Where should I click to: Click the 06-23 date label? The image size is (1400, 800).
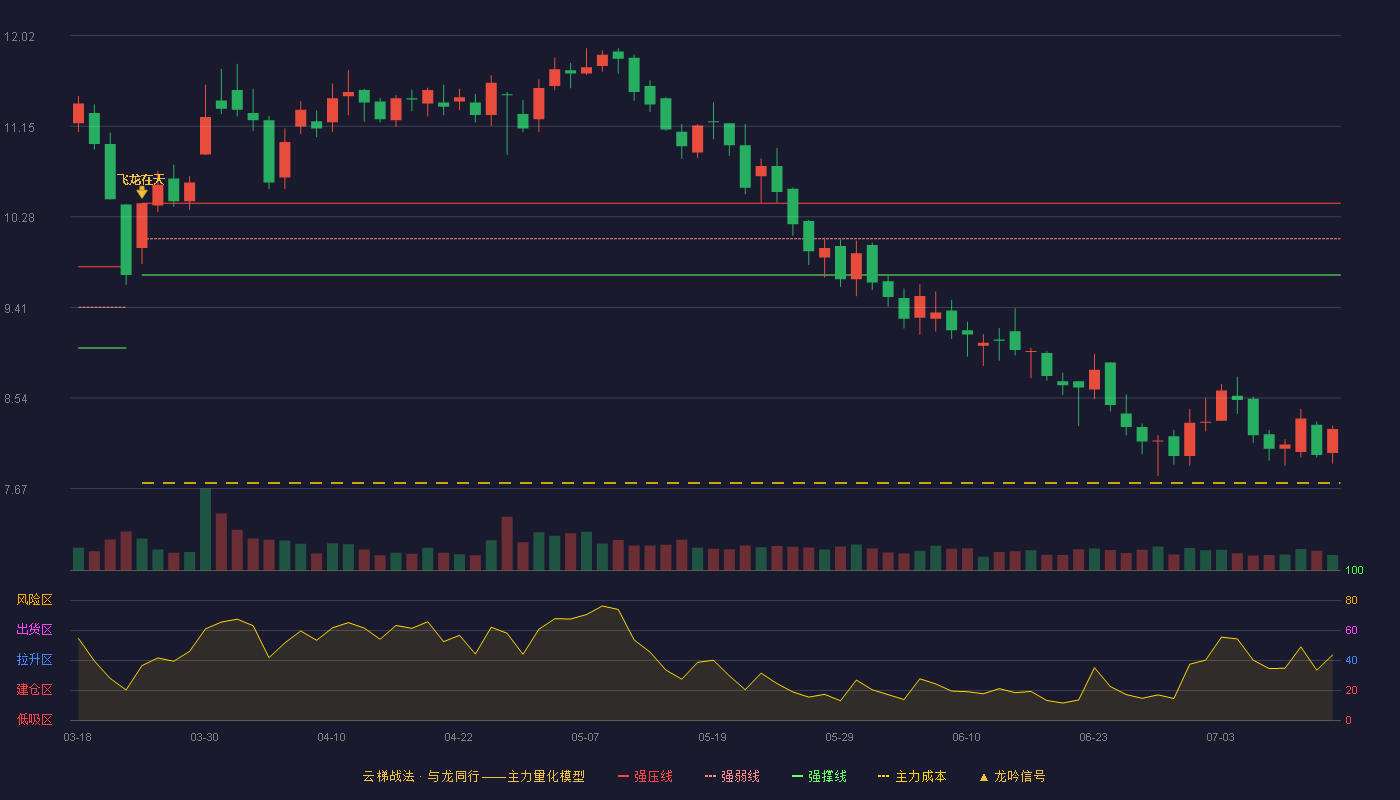[1093, 737]
